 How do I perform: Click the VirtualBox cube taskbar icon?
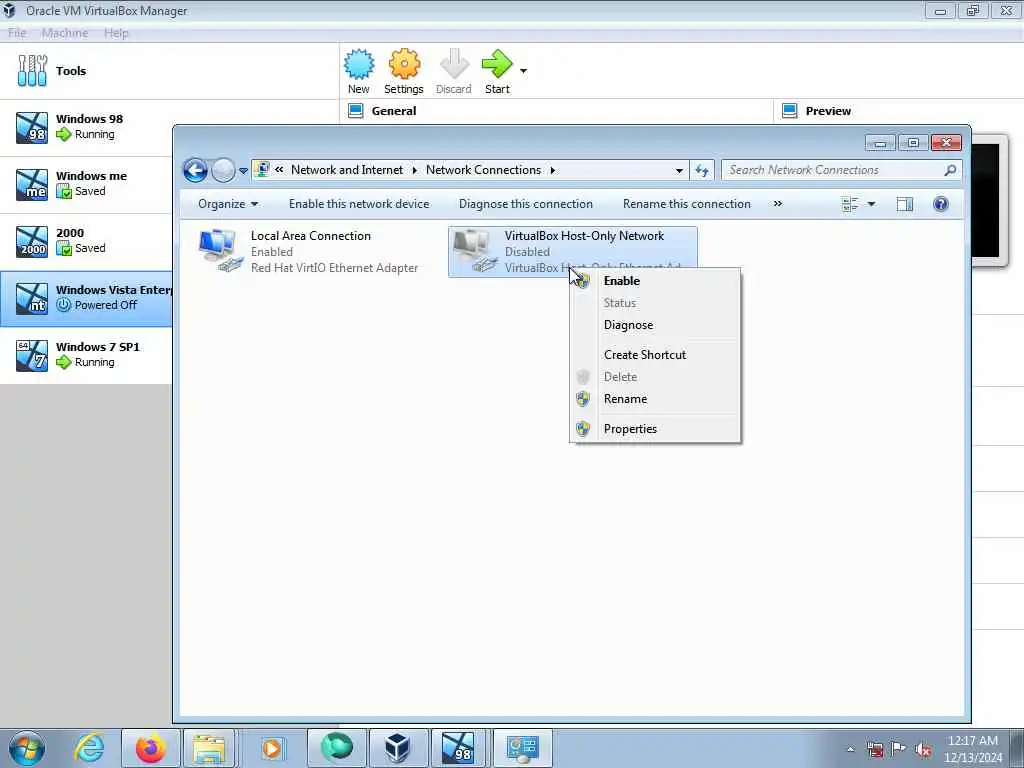tap(396, 748)
